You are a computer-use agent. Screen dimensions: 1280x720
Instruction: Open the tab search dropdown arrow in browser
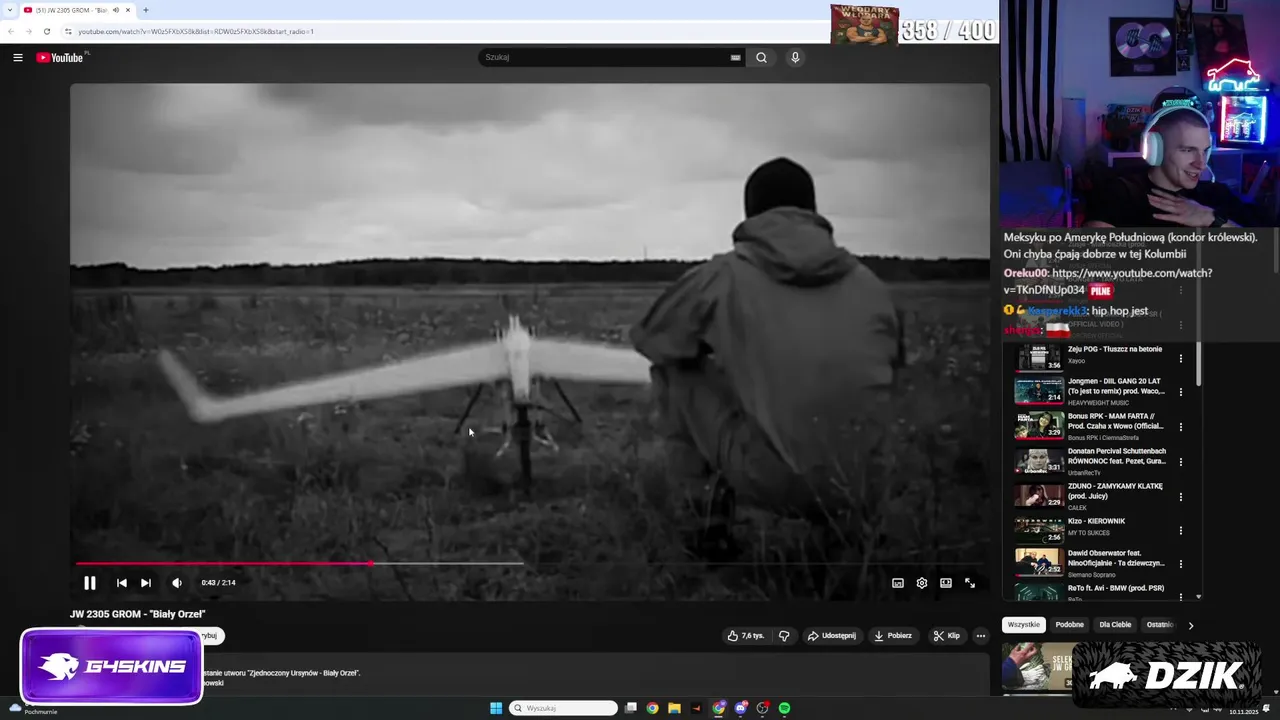(x=10, y=10)
